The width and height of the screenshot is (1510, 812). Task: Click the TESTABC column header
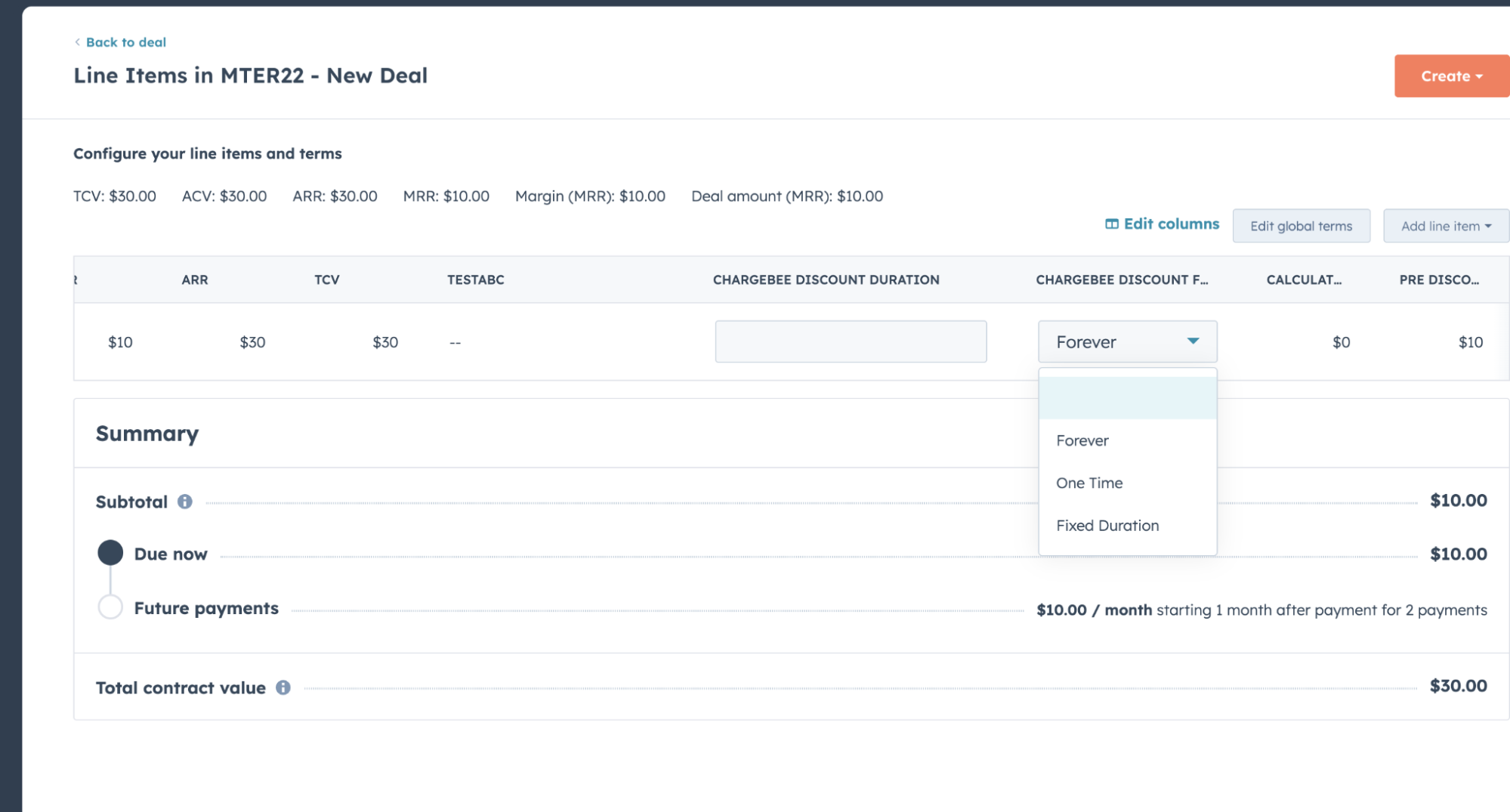(475, 279)
